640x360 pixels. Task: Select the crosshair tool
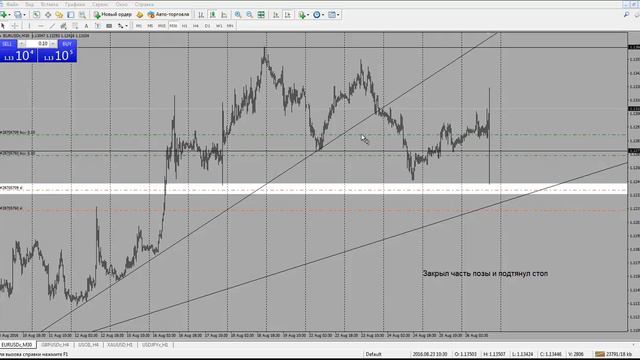pos(15,26)
